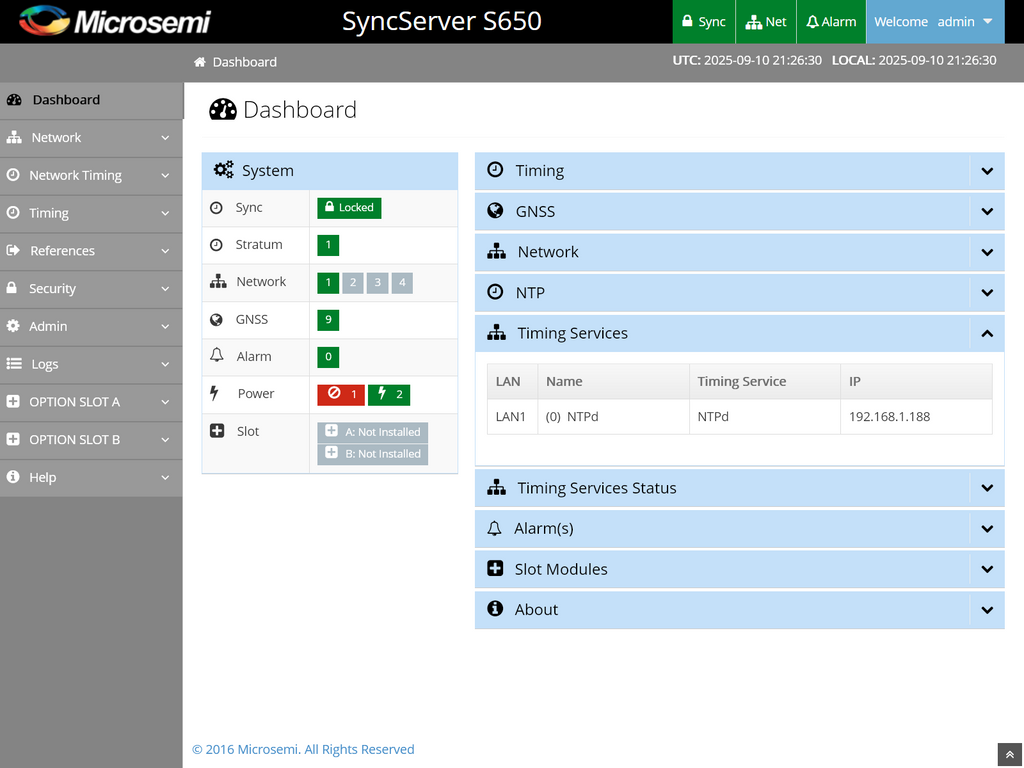Click Network port 4 gray badge

(402, 283)
